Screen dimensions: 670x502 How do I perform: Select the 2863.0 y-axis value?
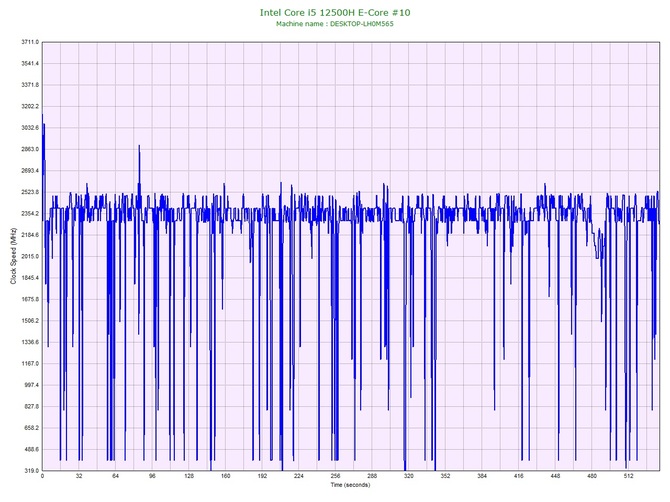point(30,149)
